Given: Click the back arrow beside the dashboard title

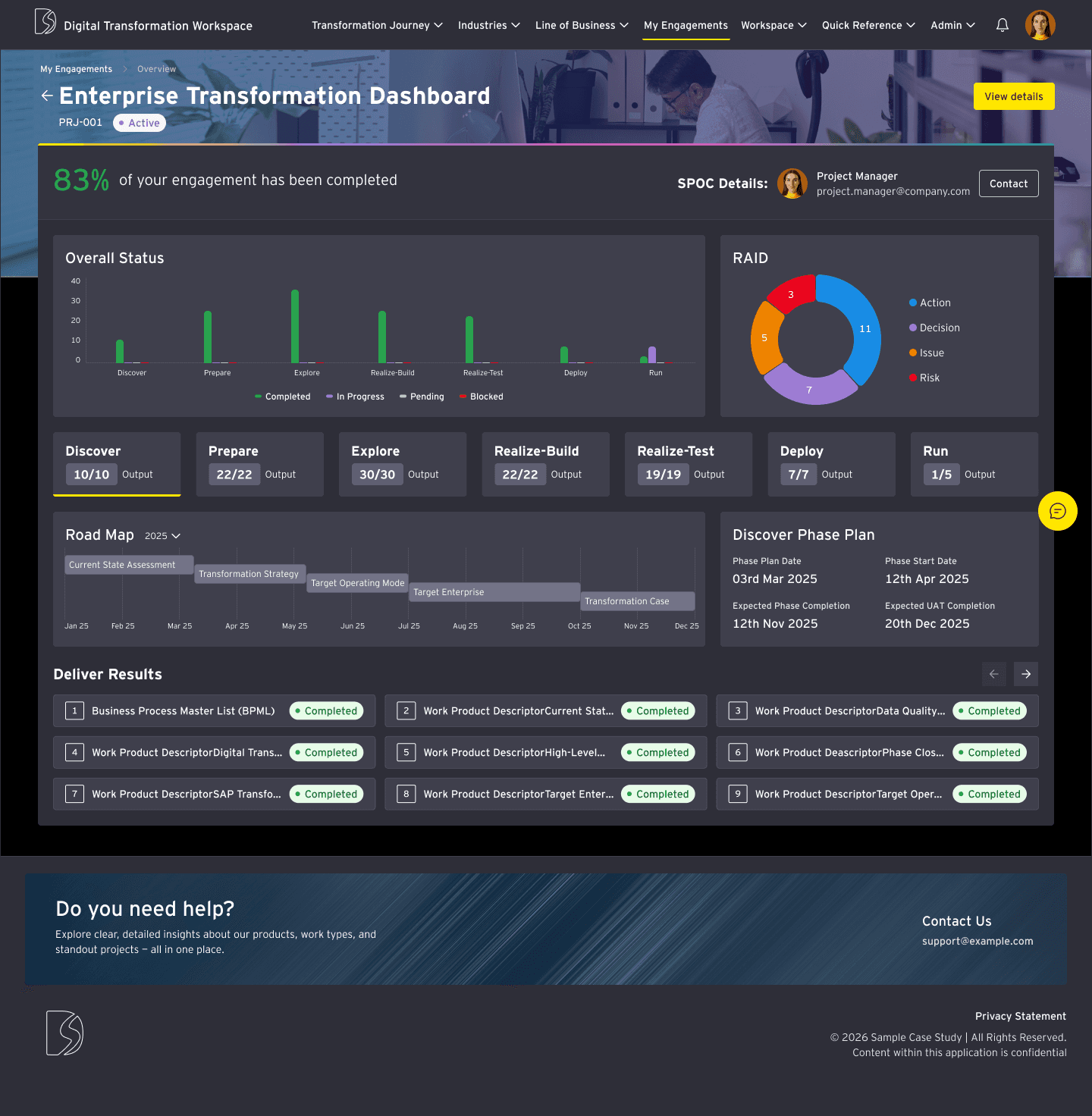Looking at the screenshot, I should (x=47, y=96).
